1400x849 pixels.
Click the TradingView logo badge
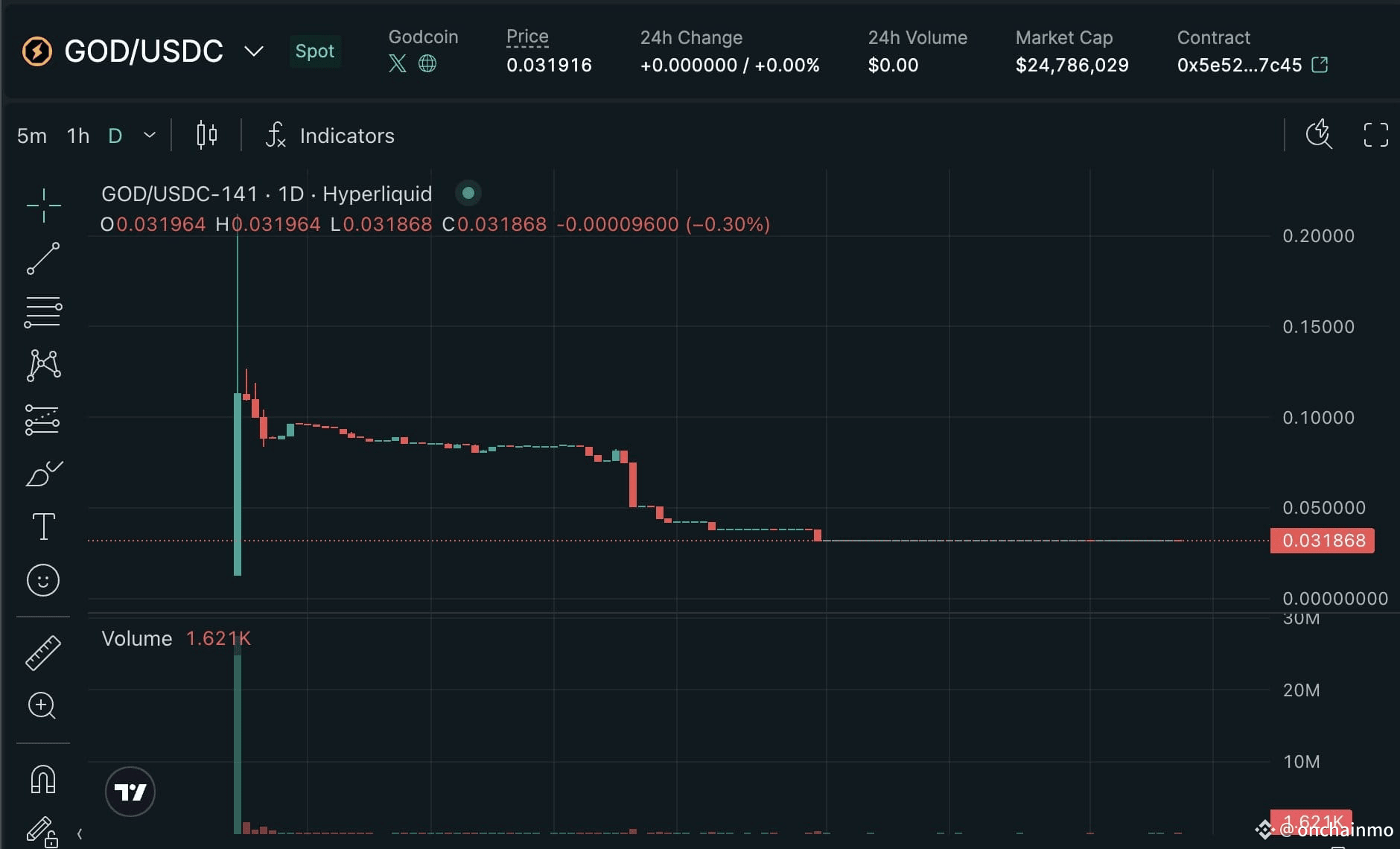click(x=130, y=792)
